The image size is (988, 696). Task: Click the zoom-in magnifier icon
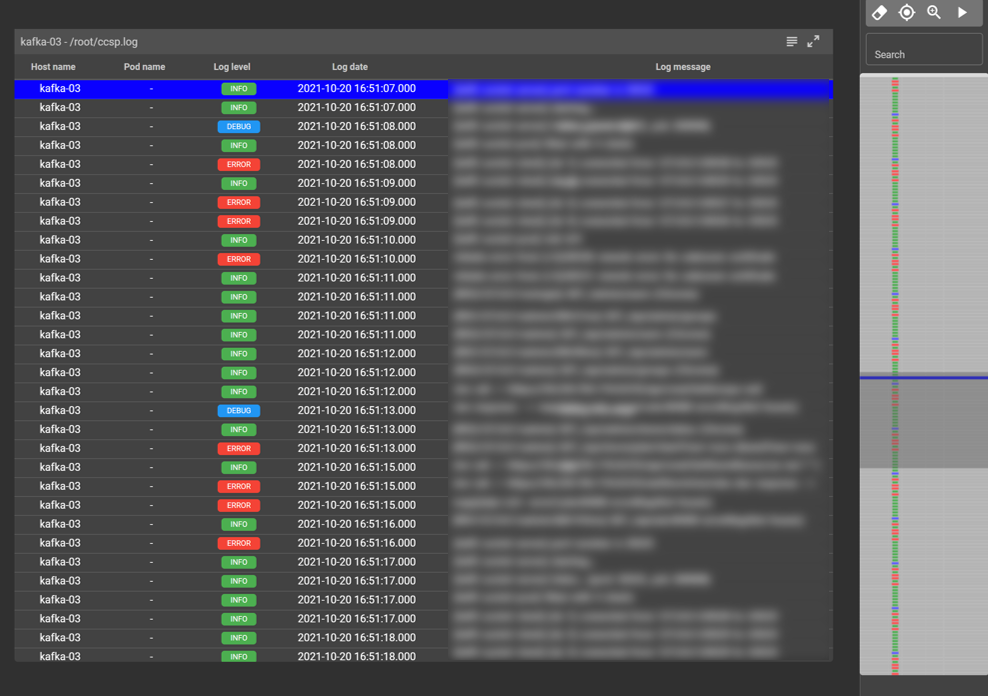(x=934, y=13)
